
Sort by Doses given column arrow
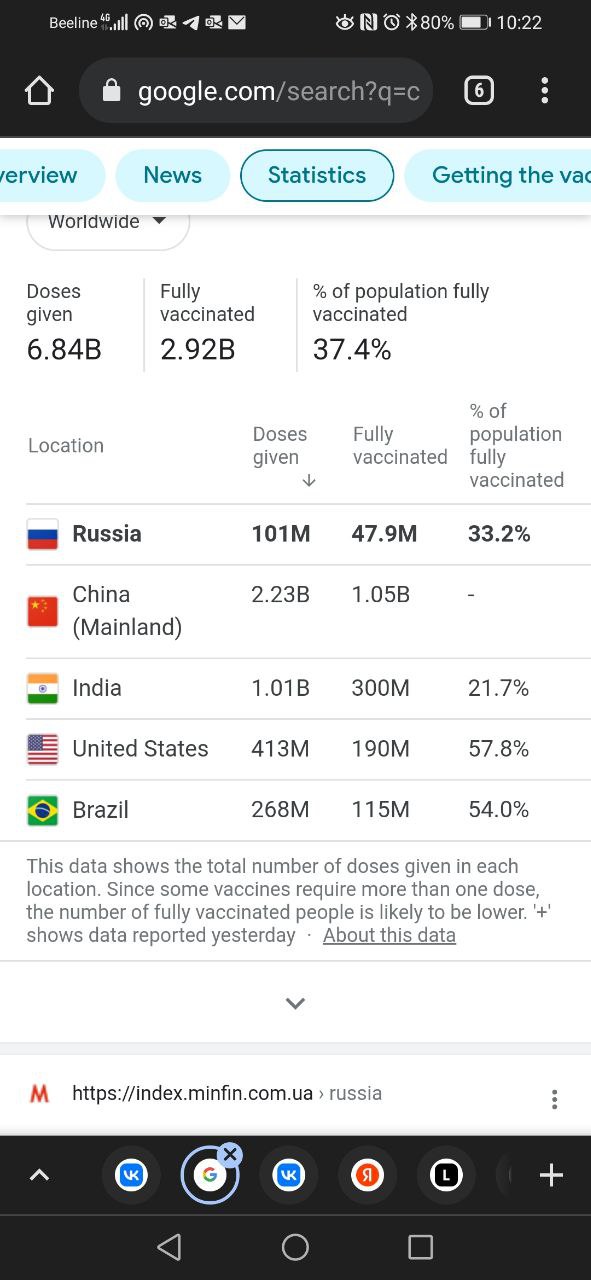tap(309, 481)
